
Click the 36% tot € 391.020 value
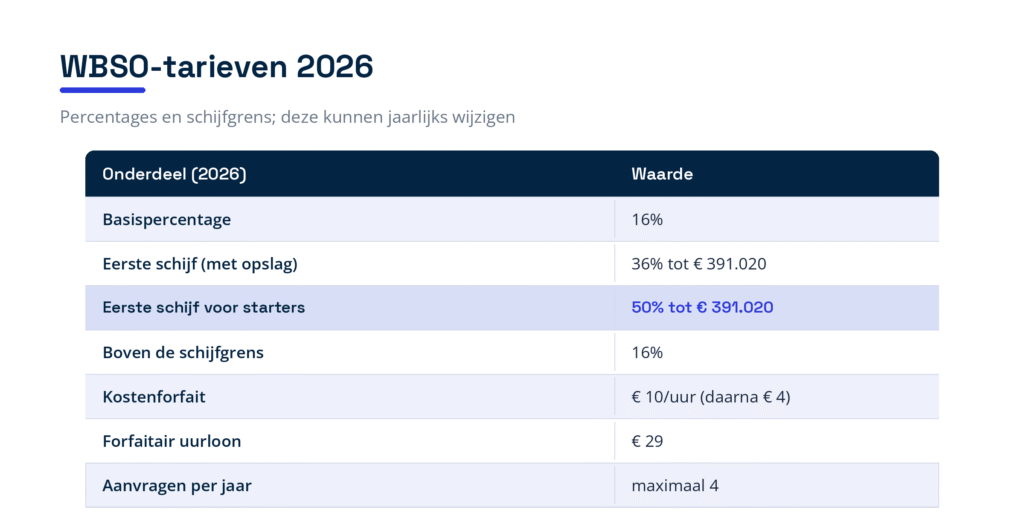[x=699, y=264]
